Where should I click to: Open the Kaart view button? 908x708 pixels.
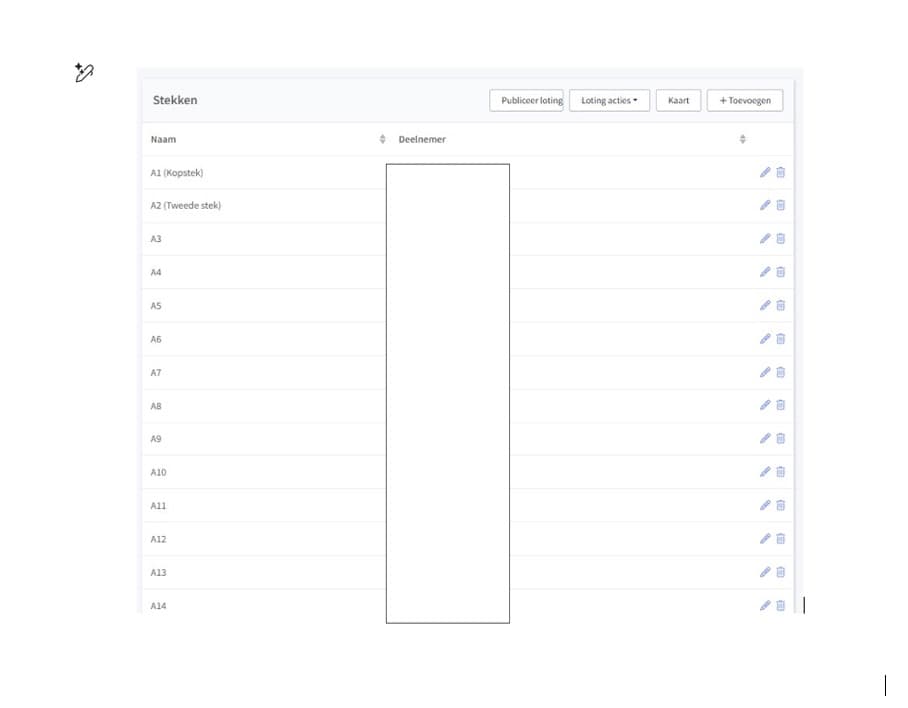678,101
